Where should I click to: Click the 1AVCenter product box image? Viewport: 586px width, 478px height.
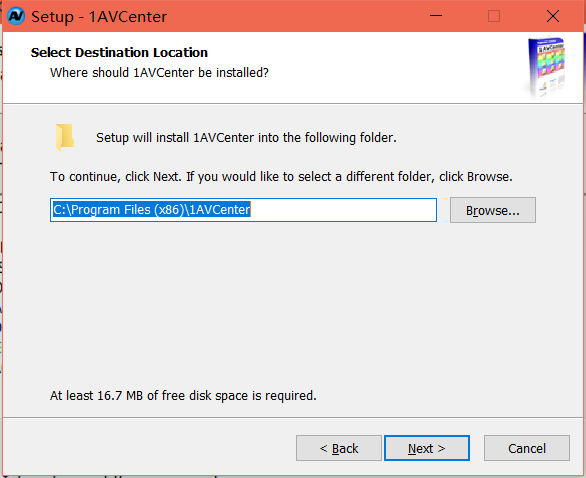(546, 67)
